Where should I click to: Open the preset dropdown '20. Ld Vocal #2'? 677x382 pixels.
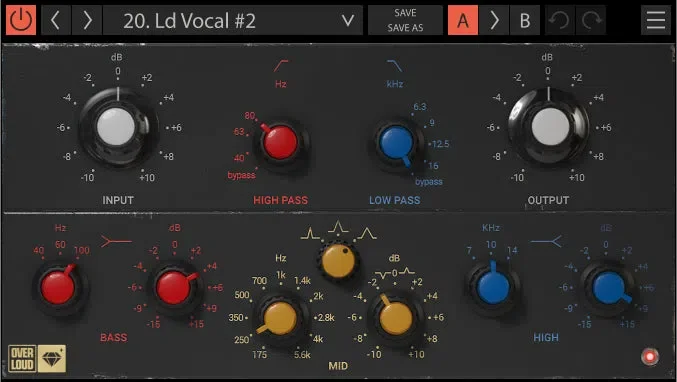pyautogui.click(x=233, y=20)
